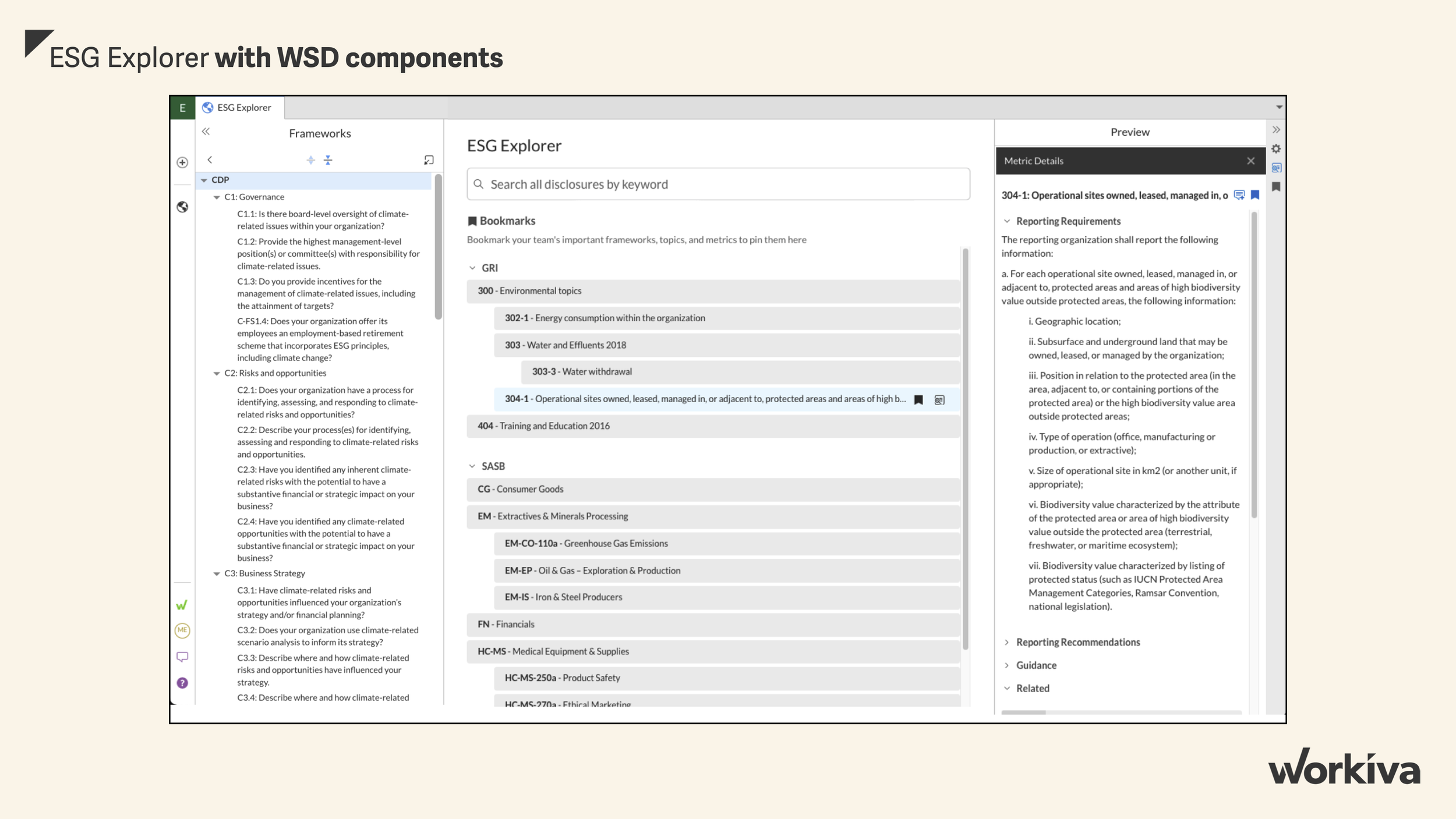Screen dimensions: 1456x819
Task: Open details icon on 304-1 list row
Action: coord(939,400)
